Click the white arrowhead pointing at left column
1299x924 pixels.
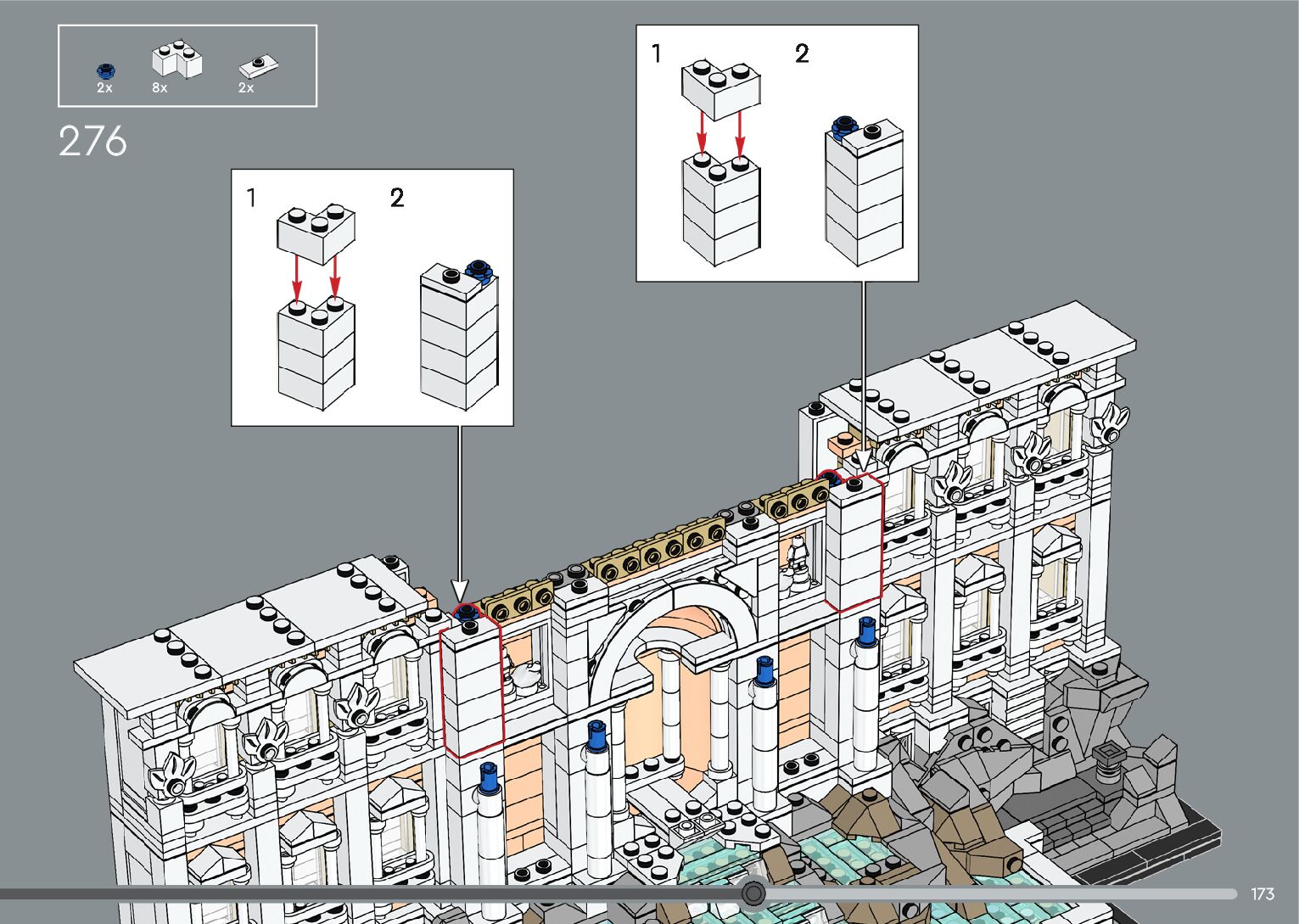459,591
